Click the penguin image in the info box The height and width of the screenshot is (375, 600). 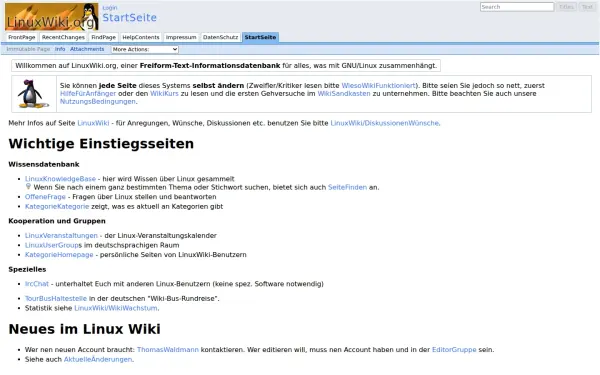(x=33, y=94)
